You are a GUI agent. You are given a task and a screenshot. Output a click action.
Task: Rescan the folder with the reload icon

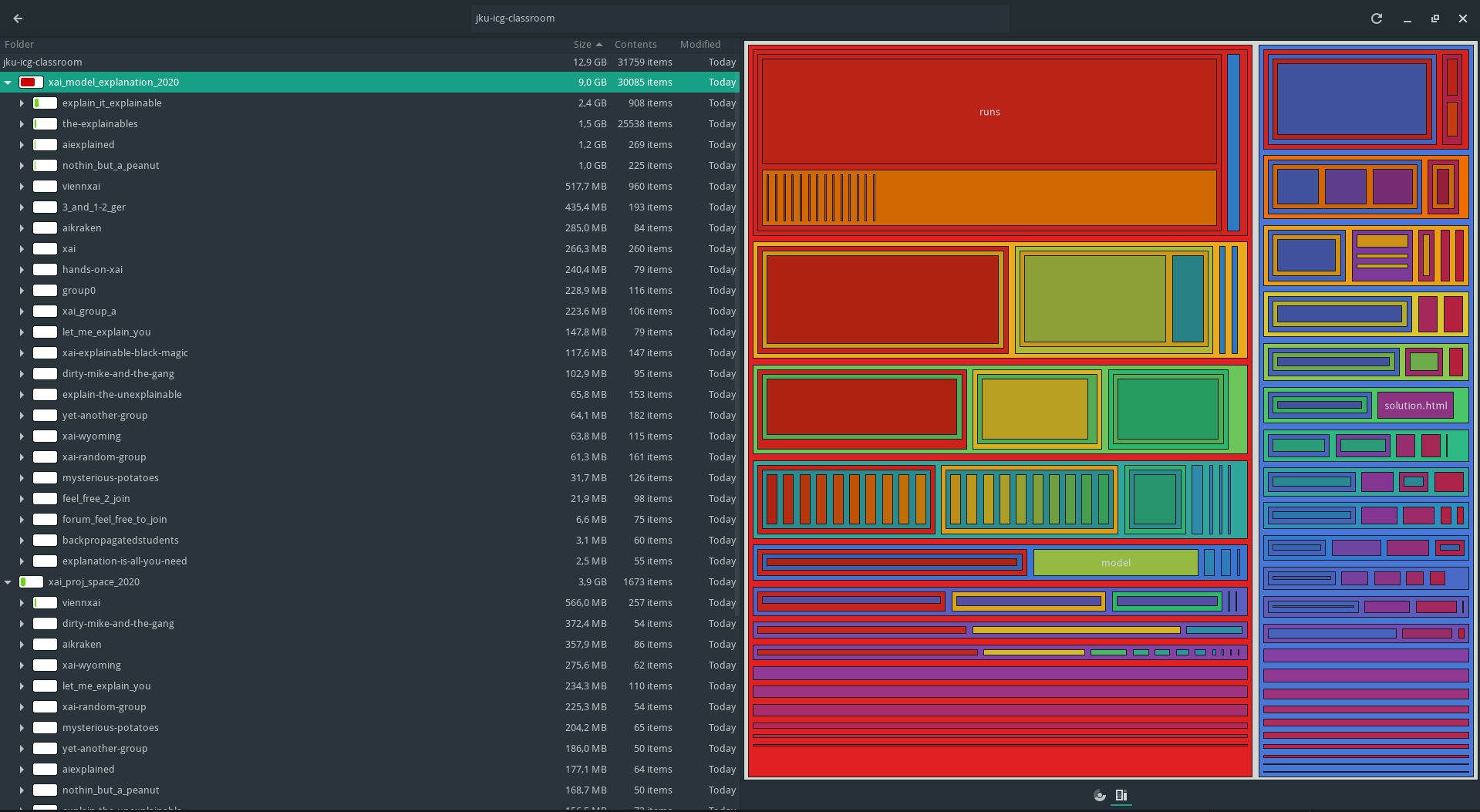click(1376, 19)
